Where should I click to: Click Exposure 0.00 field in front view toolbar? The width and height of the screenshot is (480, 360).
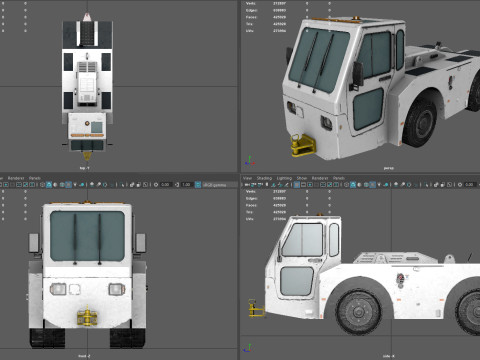pyautogui.click(x=166, y=184)
